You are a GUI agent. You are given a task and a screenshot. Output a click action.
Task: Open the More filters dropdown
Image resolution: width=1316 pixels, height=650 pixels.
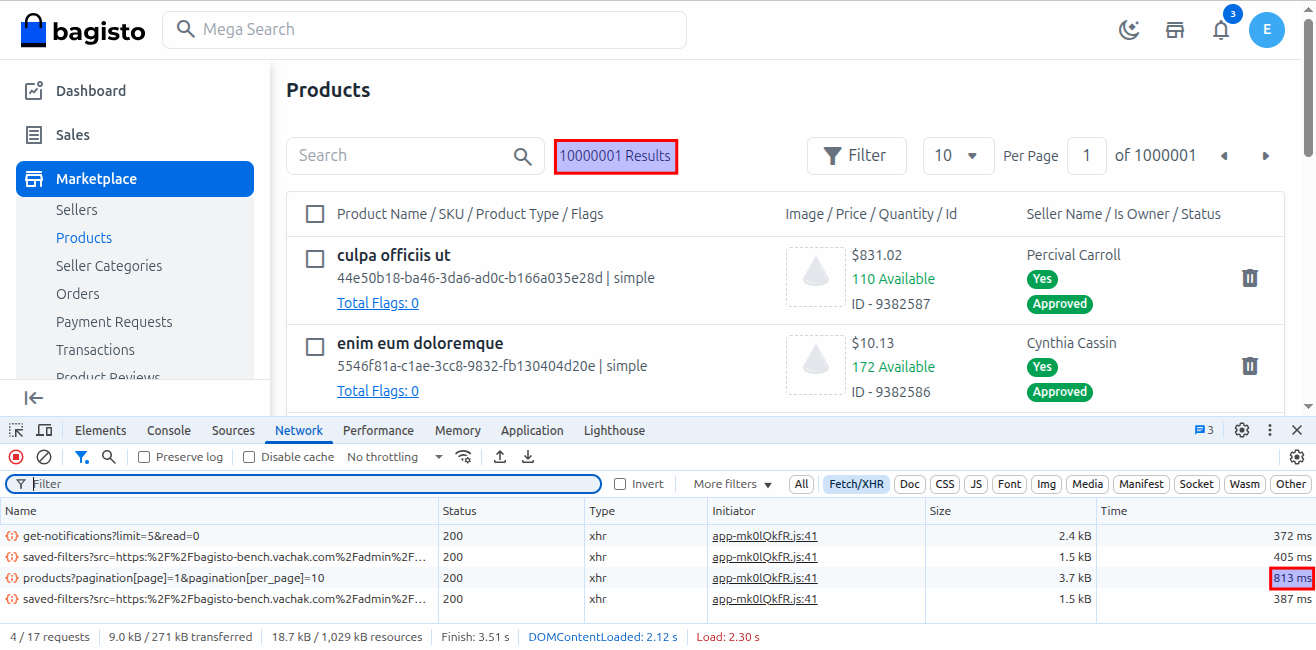[733, 484]
